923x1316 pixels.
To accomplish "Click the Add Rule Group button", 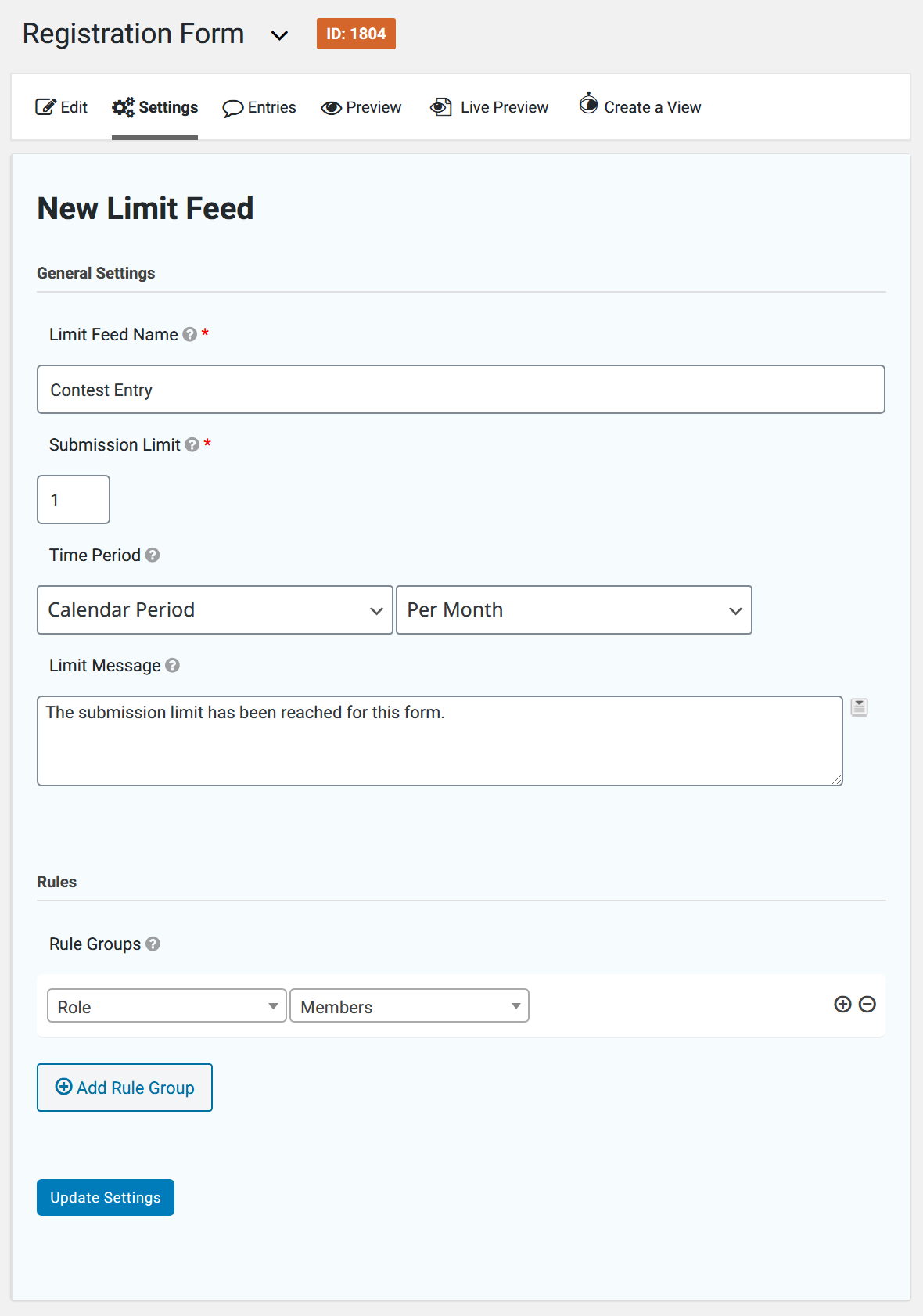I will pyautogui.click(x=124, y=1088).
